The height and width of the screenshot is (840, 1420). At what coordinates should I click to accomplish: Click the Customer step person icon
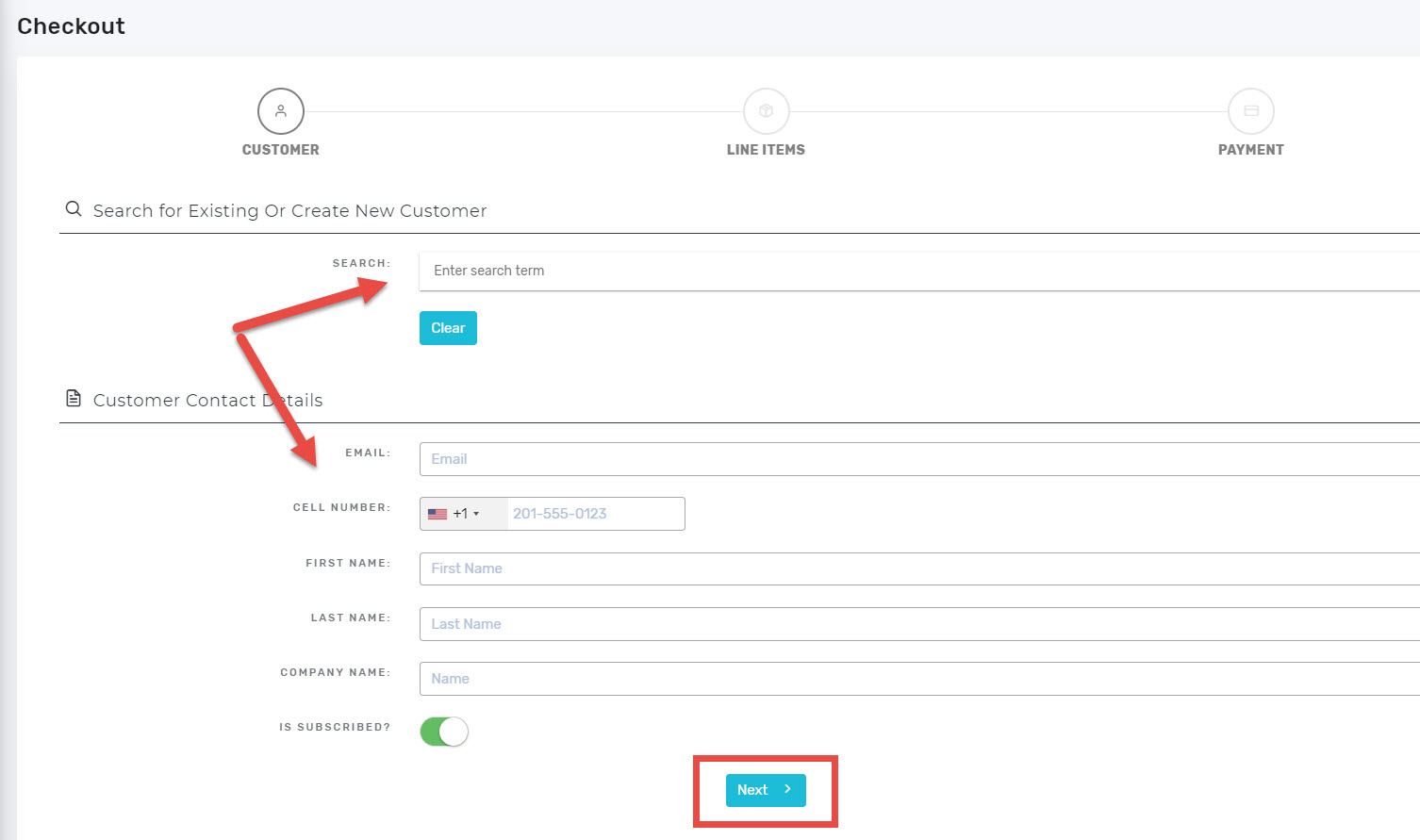point(281,111)
